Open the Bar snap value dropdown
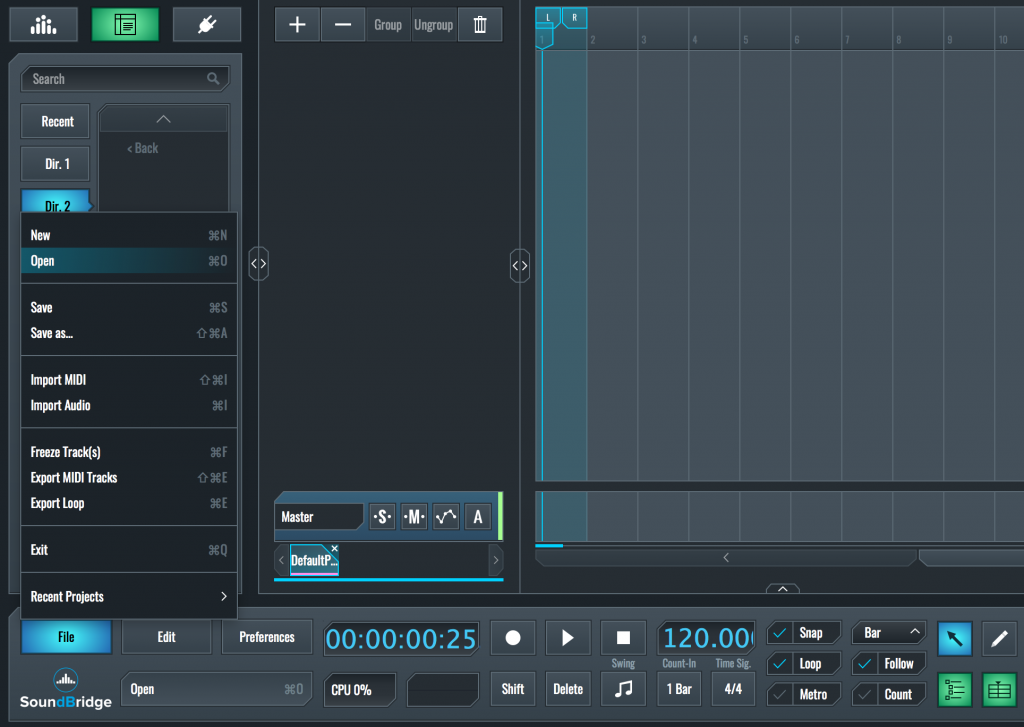Viewport: 1024px width, 727px height. 888,632
